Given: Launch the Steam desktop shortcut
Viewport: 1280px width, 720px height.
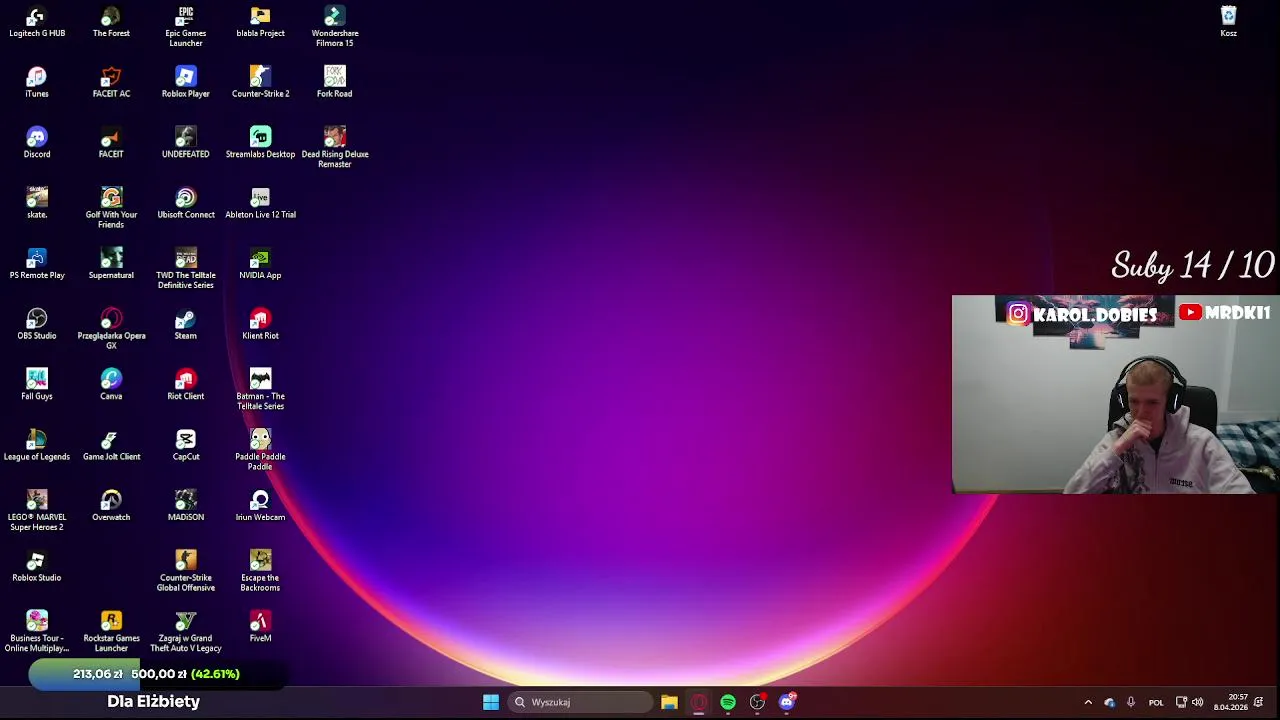Looking at the screenshot, I should pyautogui.click(x=186, y=325).
